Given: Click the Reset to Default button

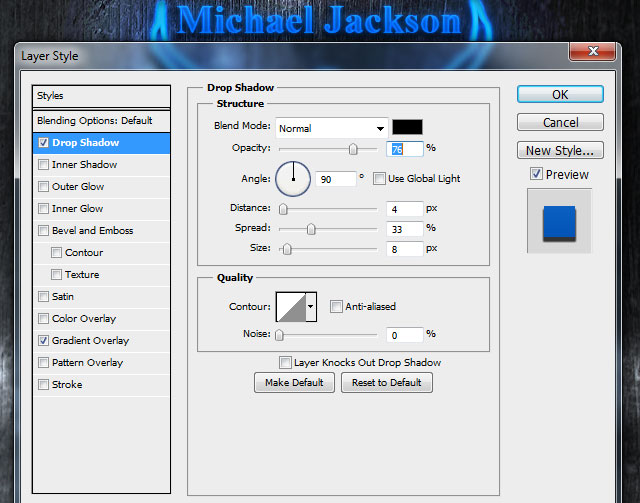Looking at the screenshot, I should tap(387, 383).
